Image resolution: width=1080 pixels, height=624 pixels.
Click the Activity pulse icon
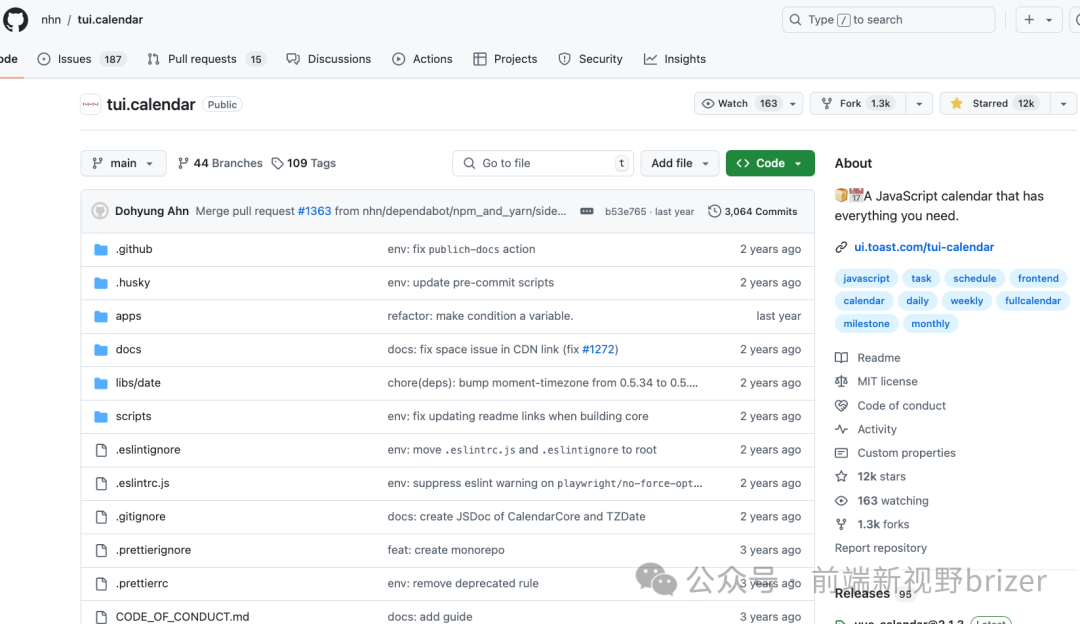(x=841, y=429)
